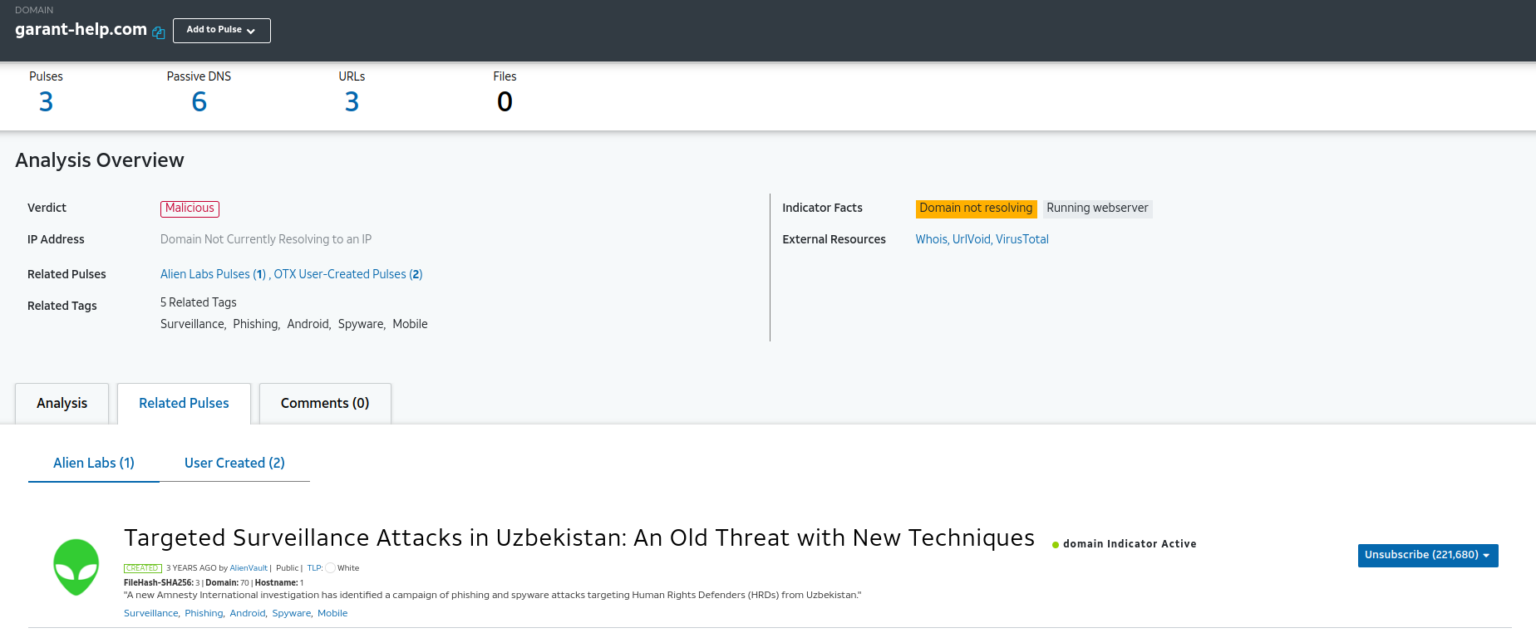Viewport: 1536px width, 633px height.
Task: Click the Spyware tag on the pulse
Action: (x=291, y=612)
